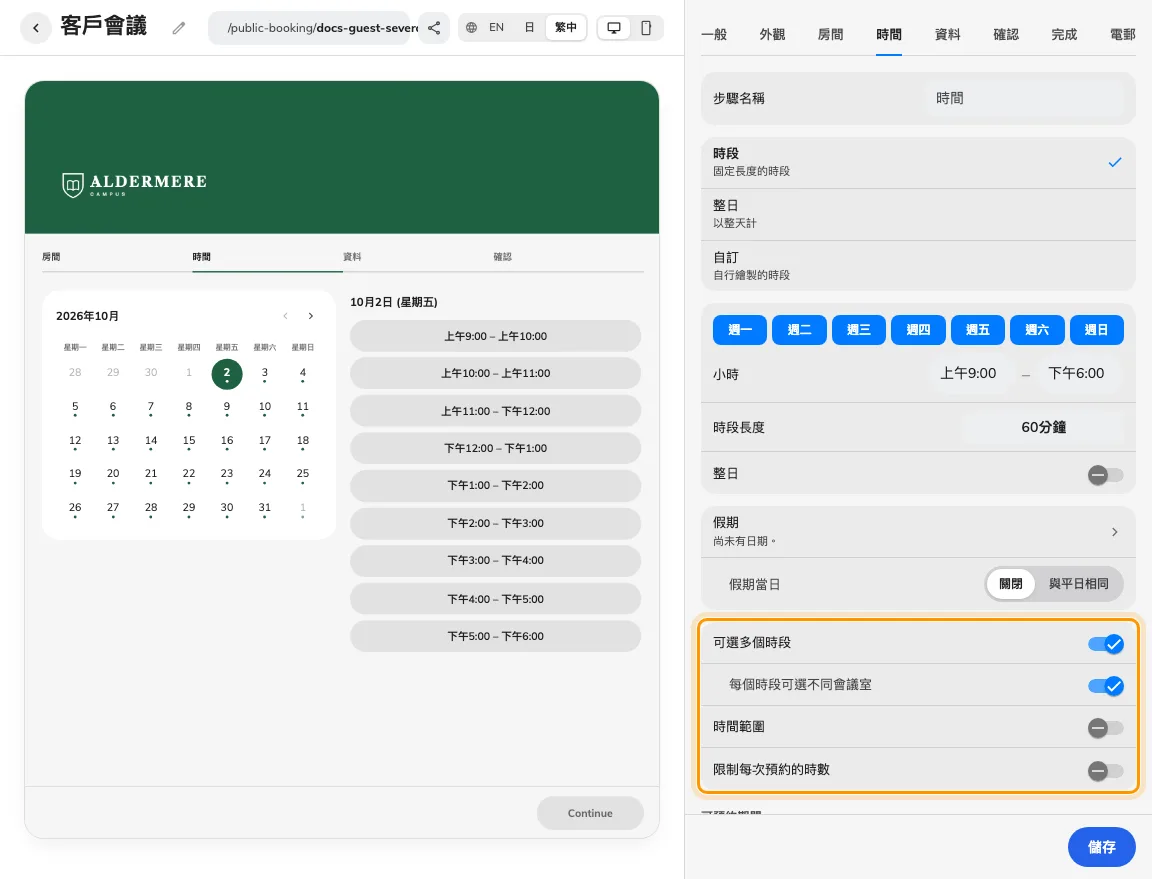Open the 房間 settings tab
Image resolution: width=1152 pixels, height=879 pixels.
(831, 35)
